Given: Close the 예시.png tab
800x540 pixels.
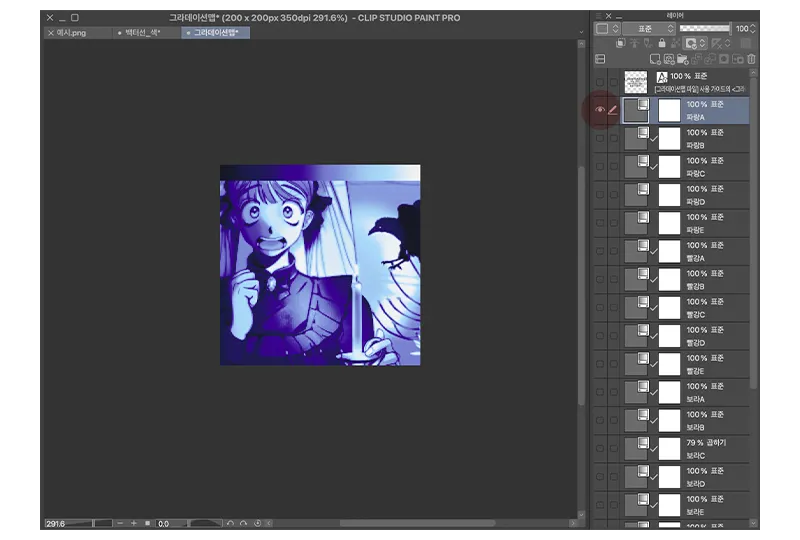Looking at the screenshot, I should 51,33.
